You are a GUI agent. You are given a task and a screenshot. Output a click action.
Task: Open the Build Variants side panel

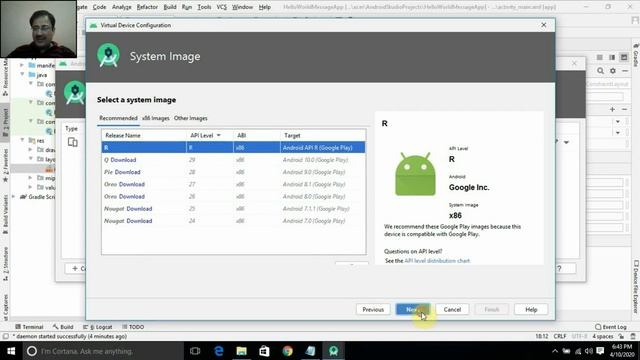click(5, 214)
